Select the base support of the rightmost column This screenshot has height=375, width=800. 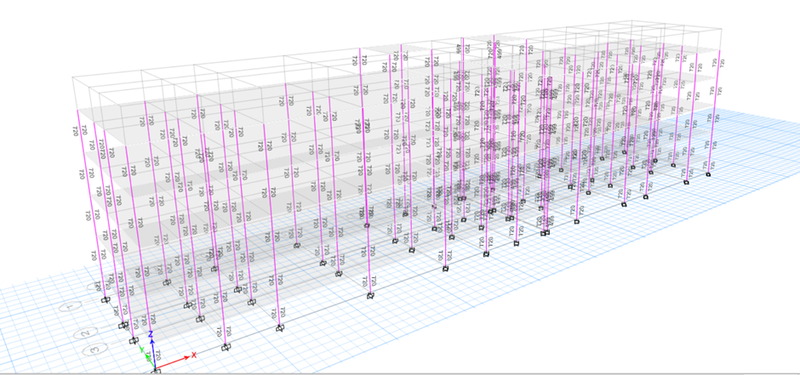click(x=708, y=174)
